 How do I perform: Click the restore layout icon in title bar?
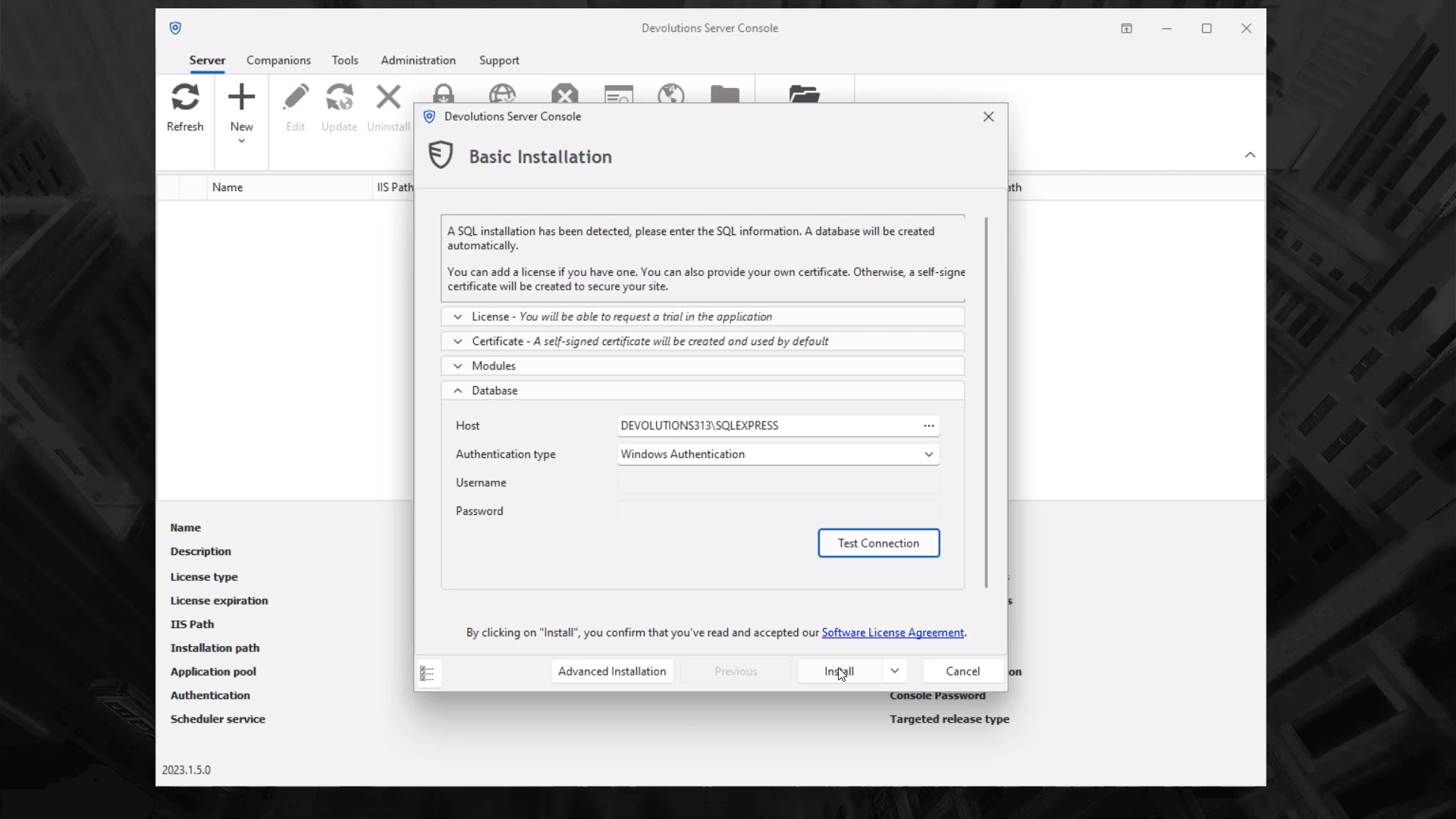[x=1127, y=29]
